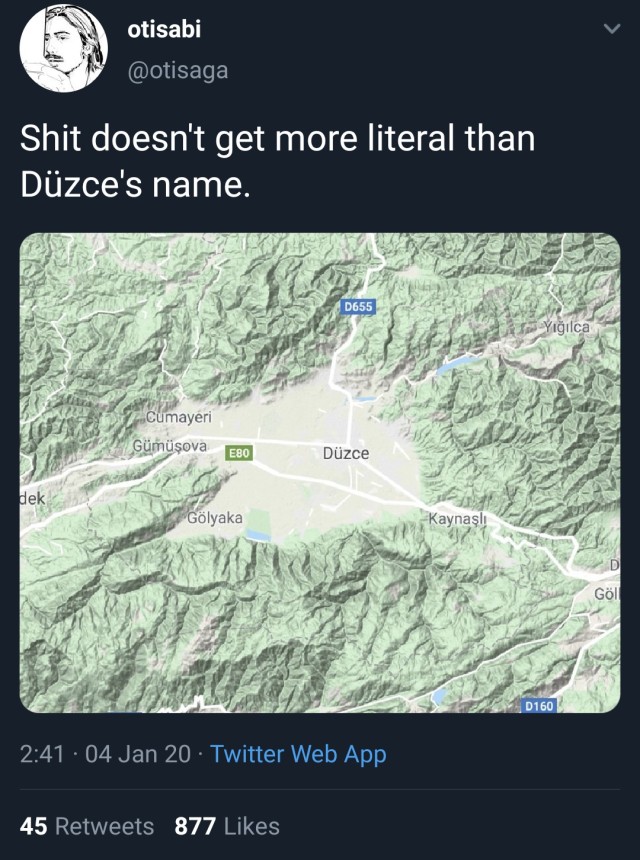Image resolution: width=640 pixels, height=860 pixels.
Task: Click the tweet timestamp 2:41 · 04 Jan 20
Action: pos(105,754)
